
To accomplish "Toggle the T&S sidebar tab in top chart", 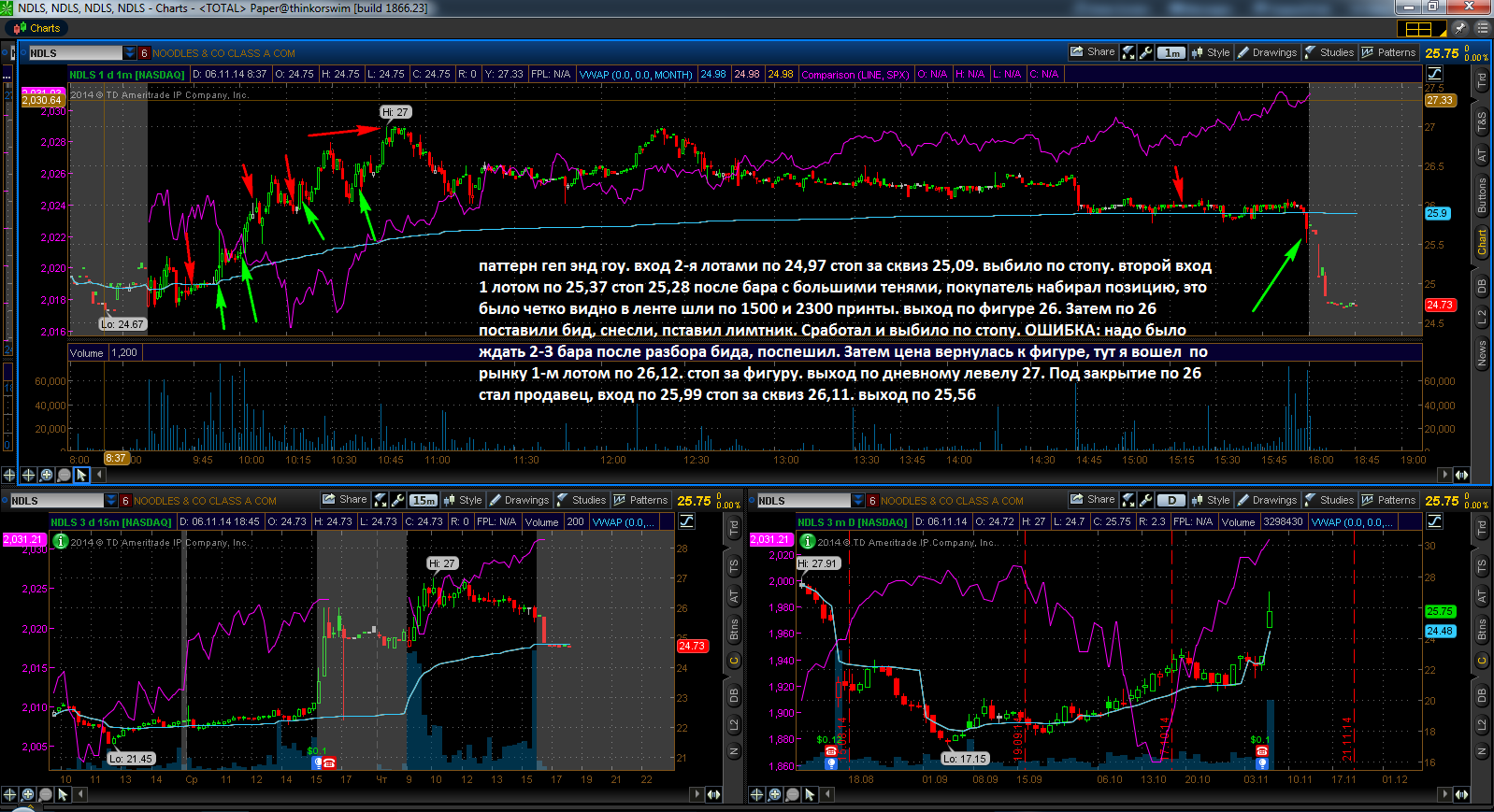I will pyautogui.click(x=1482, y=121).
